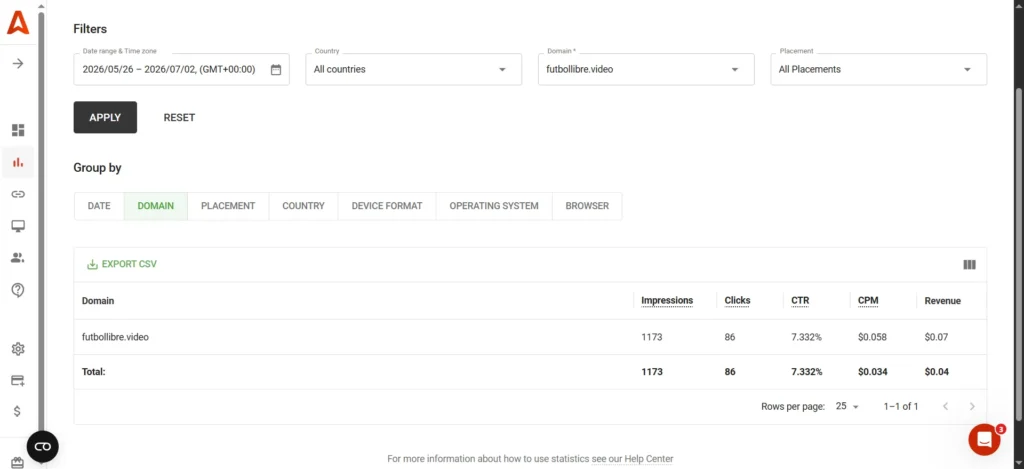Open the All Placements dropdown
The image size is (1024, 469).
point(878,69)
